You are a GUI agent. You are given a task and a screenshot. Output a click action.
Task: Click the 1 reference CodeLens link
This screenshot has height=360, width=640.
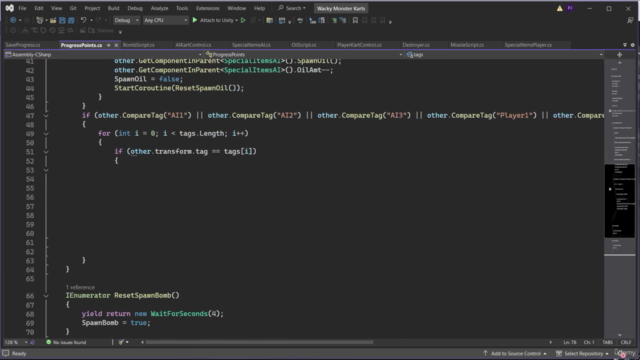pos(80,287)
